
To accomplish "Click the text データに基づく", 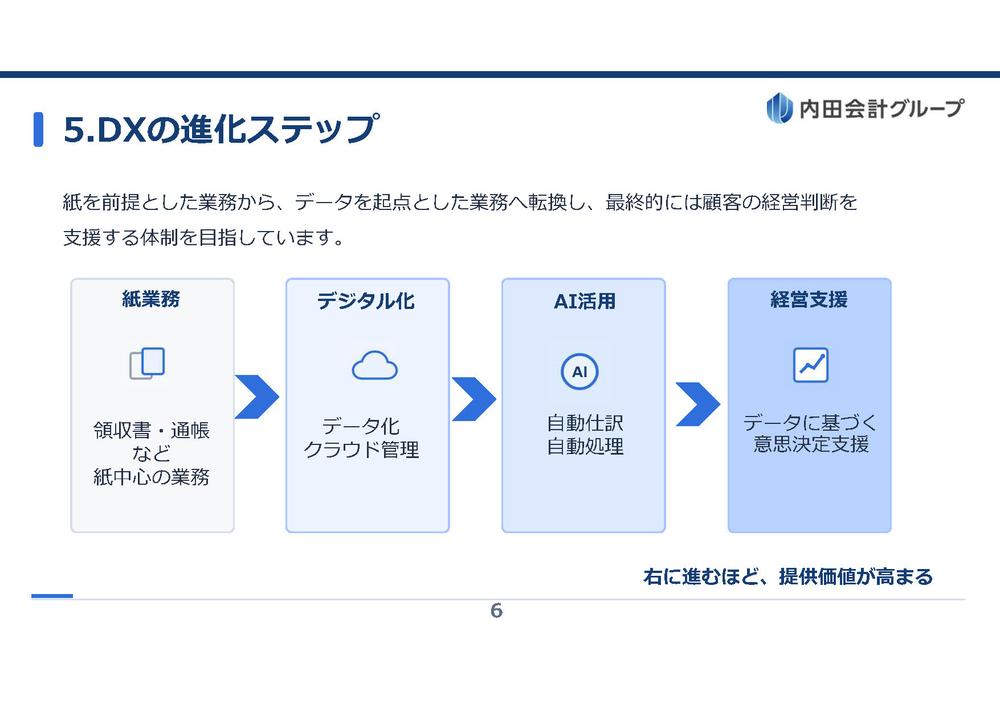I will (x=810, y=422).
